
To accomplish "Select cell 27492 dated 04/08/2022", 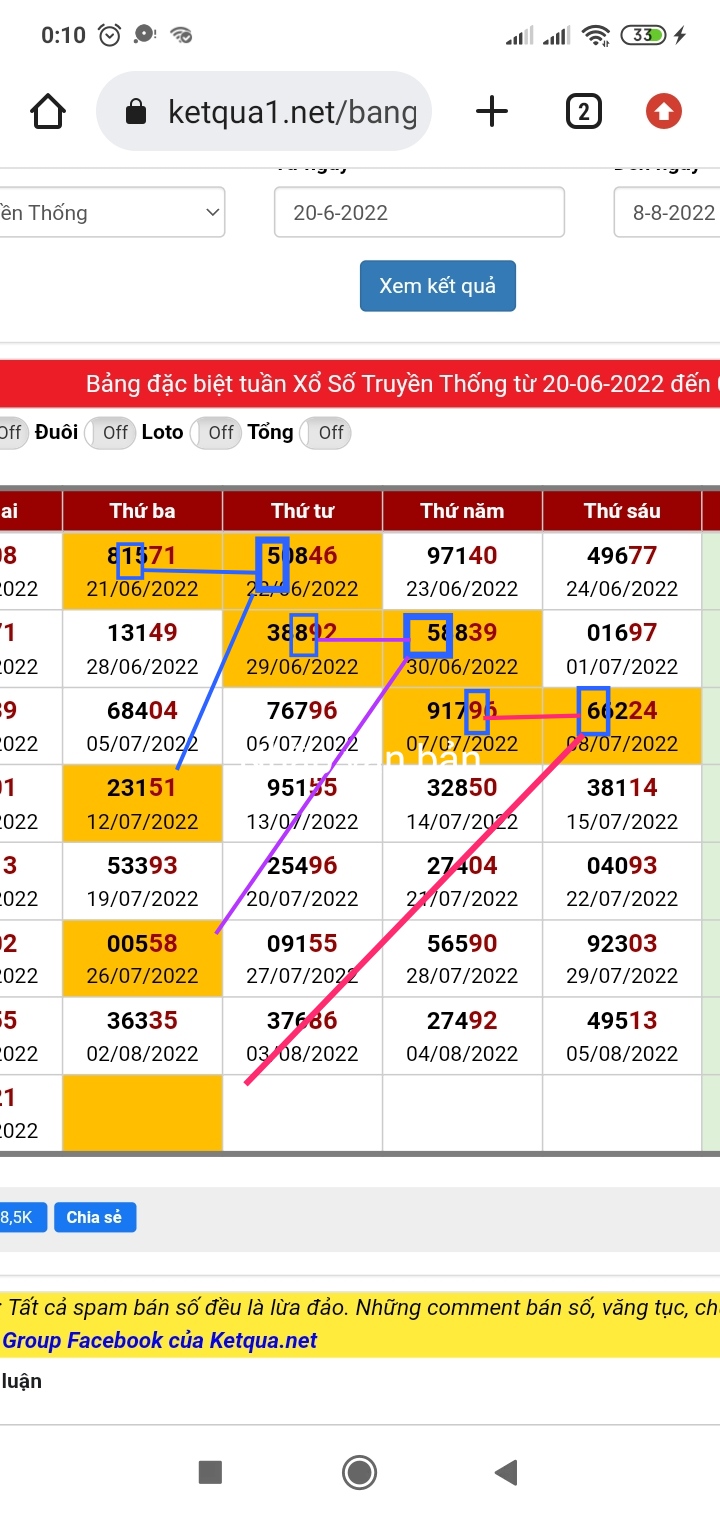I will 462,1037.
